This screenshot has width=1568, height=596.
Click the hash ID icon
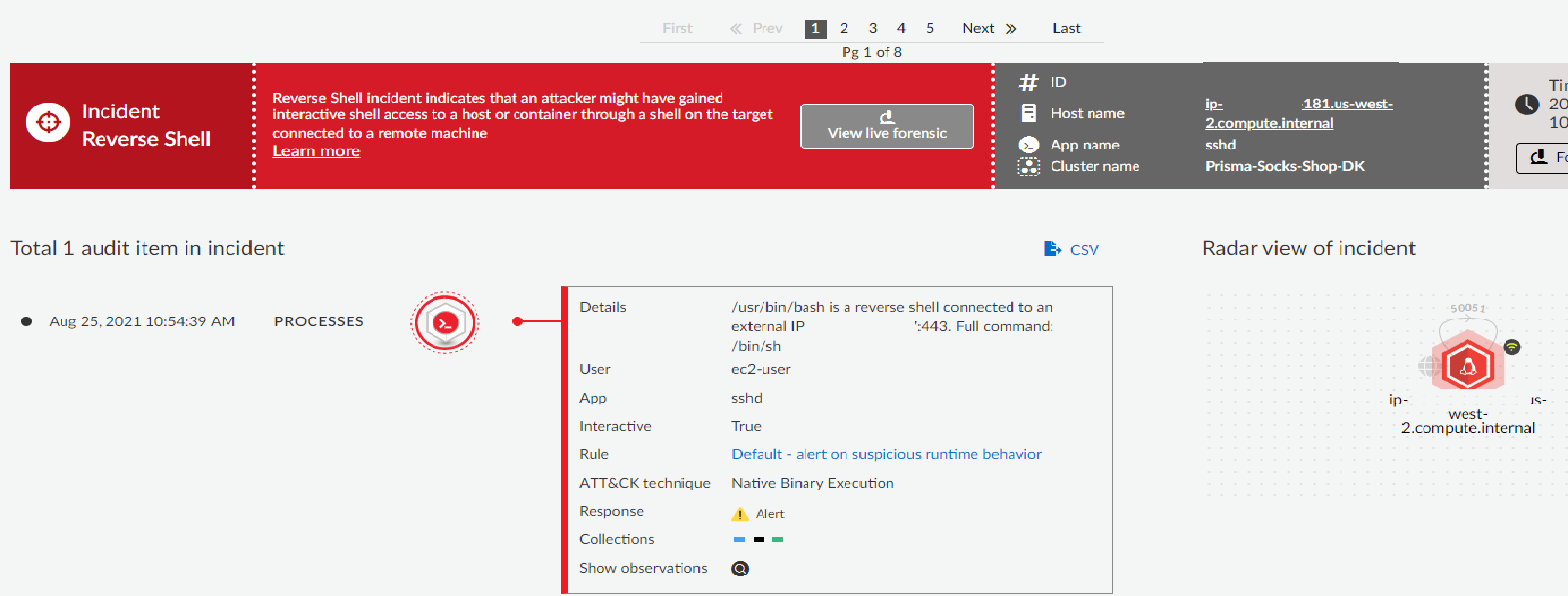point(1028,83)
